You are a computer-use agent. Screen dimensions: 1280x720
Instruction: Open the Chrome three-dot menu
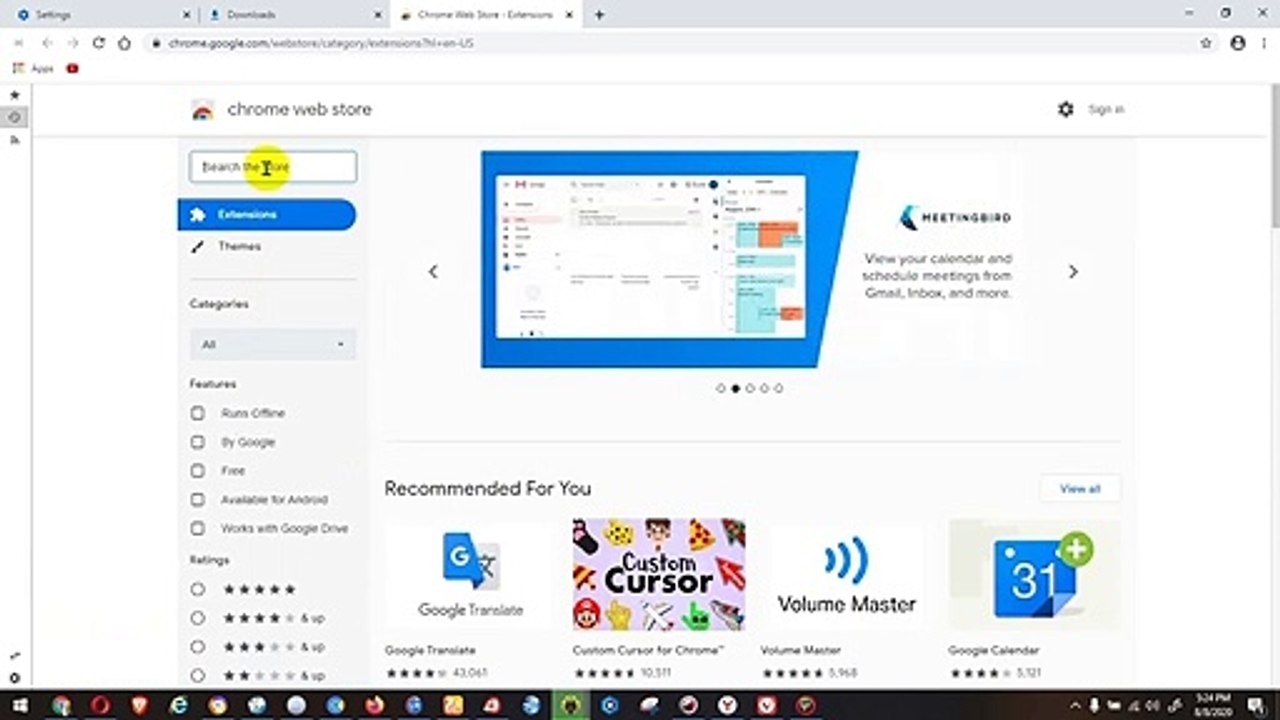[x=1263, y=43]
